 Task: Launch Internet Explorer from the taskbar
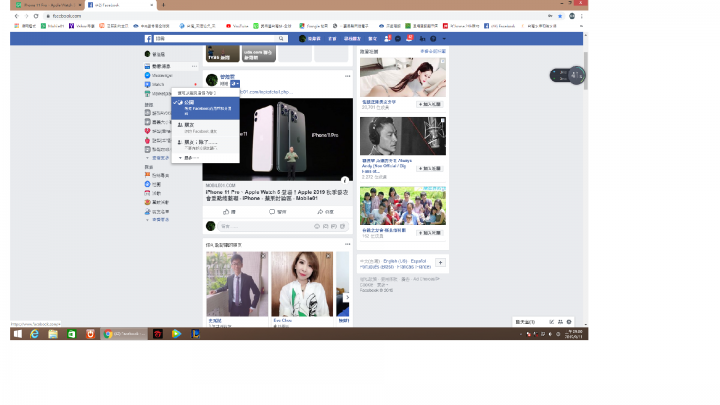pyautogui.click(x=34, y=334)
